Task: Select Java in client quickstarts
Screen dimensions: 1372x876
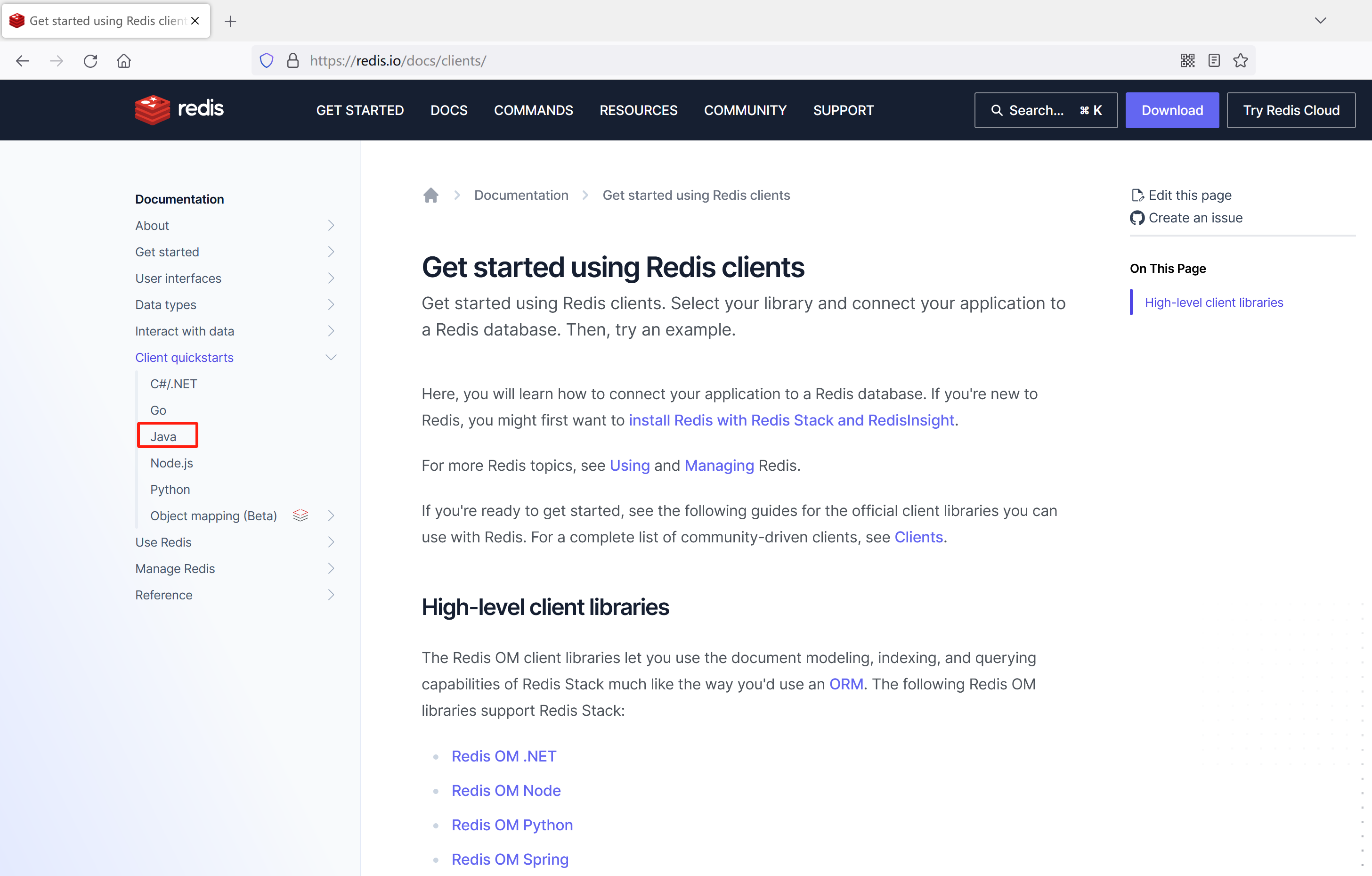Action: 163,436
